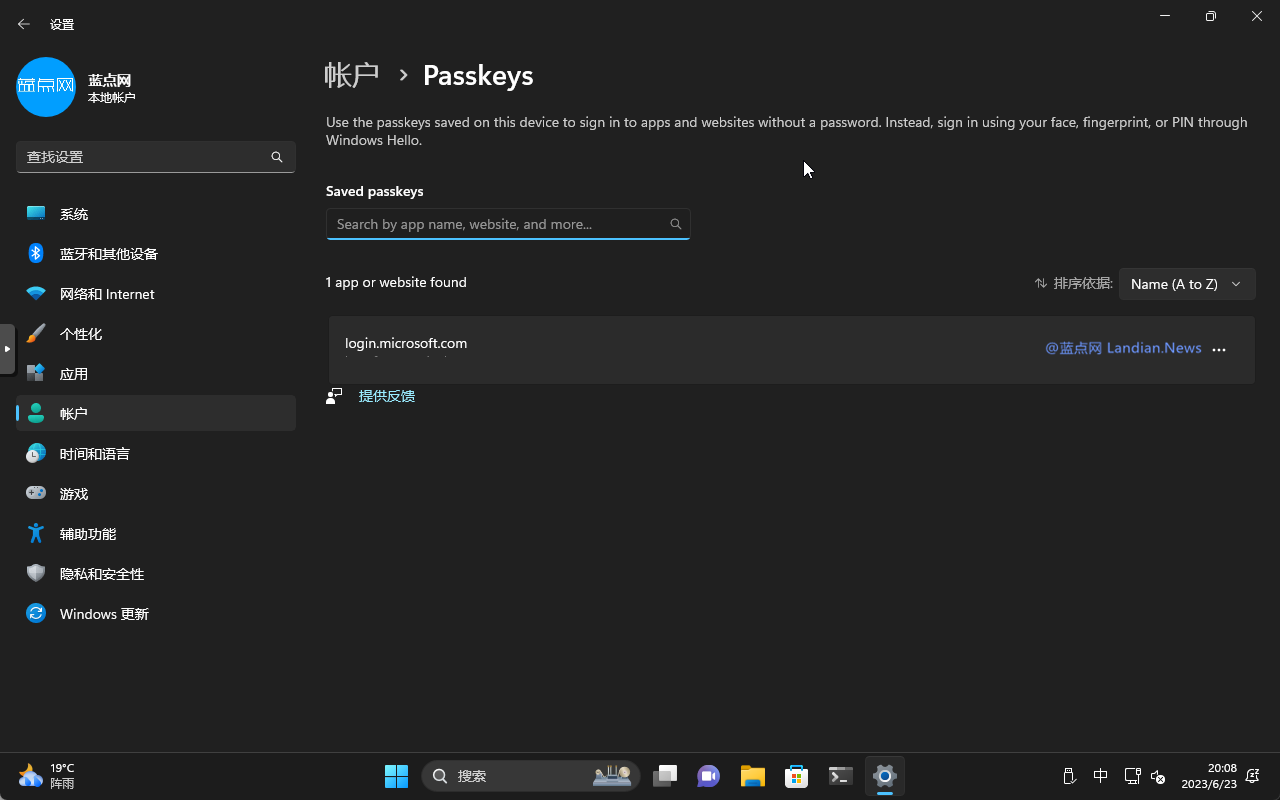Viewport: 1280px width, 800px height.
Task: Click the search icon in passkeys field
Action: tap(676, 224)
